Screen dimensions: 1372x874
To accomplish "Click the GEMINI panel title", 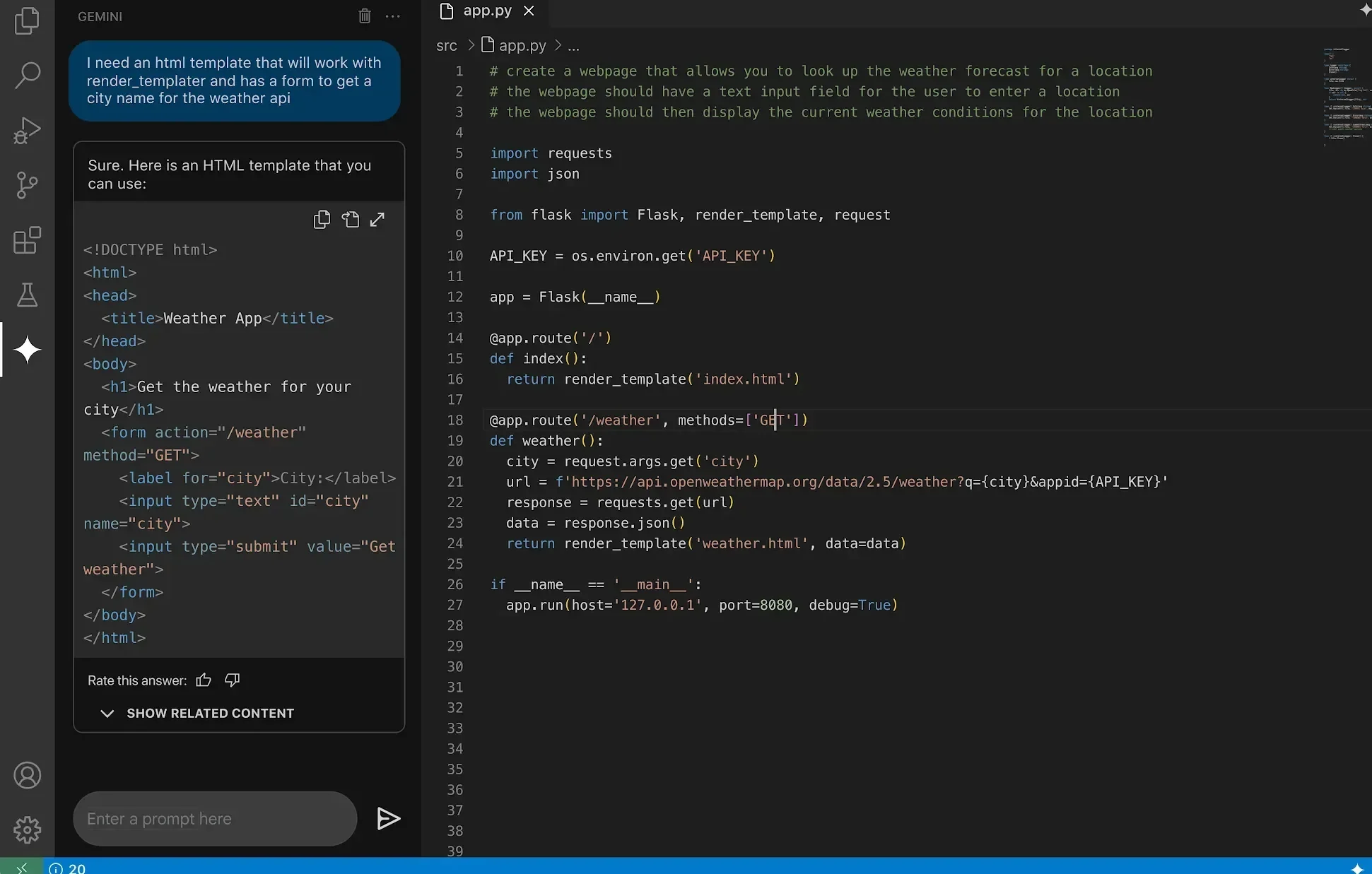I will pyautogui.click(x=100, y=16).
